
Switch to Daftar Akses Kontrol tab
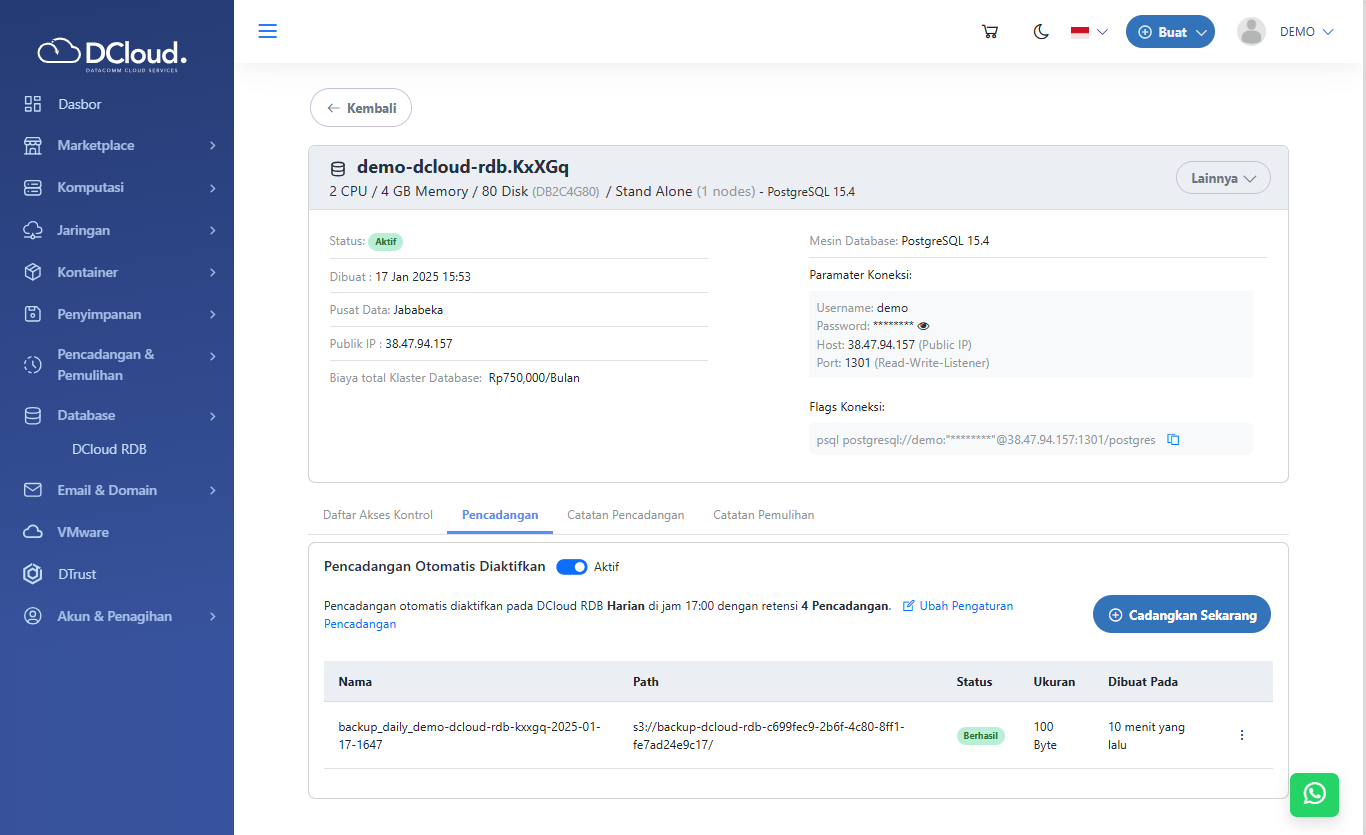coord(378,515)
